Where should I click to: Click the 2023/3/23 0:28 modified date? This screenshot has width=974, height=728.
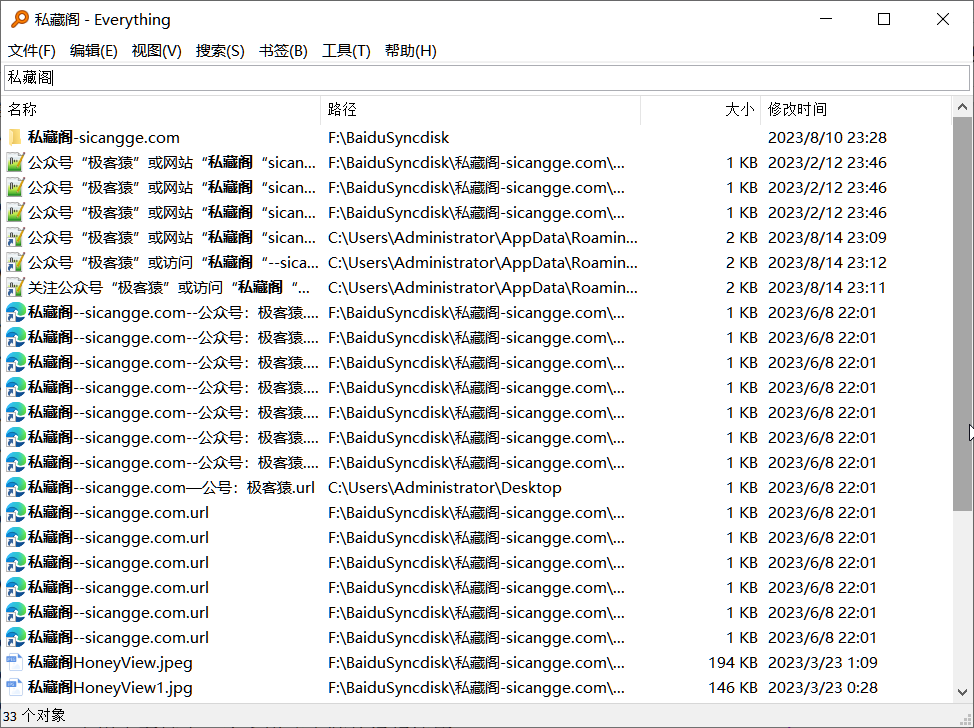[x=822, y=688]
